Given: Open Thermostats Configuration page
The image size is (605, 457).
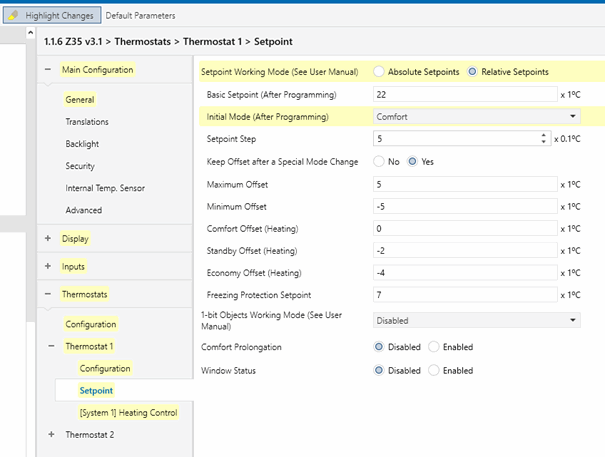Looking at the screenshot, I should tap(91, 324).
